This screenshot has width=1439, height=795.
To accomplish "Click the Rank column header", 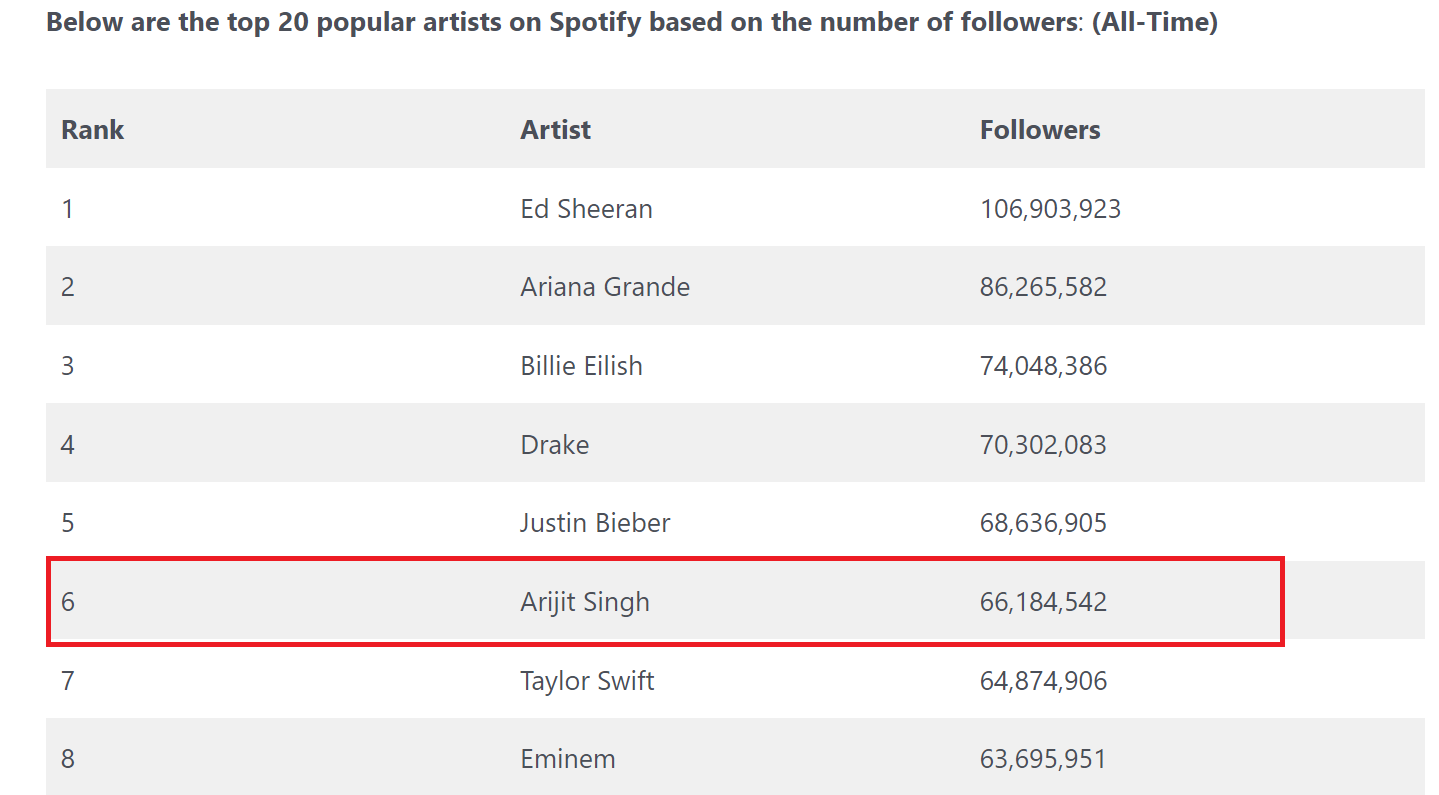I will tap(93, 130).
